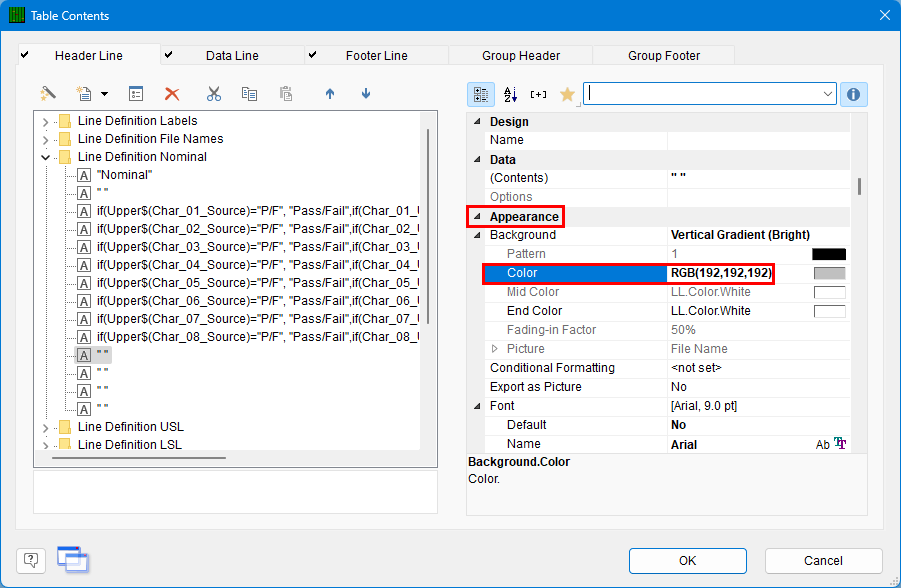
Task: Select the "Nominal" text element
Action: tap(125, 175)
